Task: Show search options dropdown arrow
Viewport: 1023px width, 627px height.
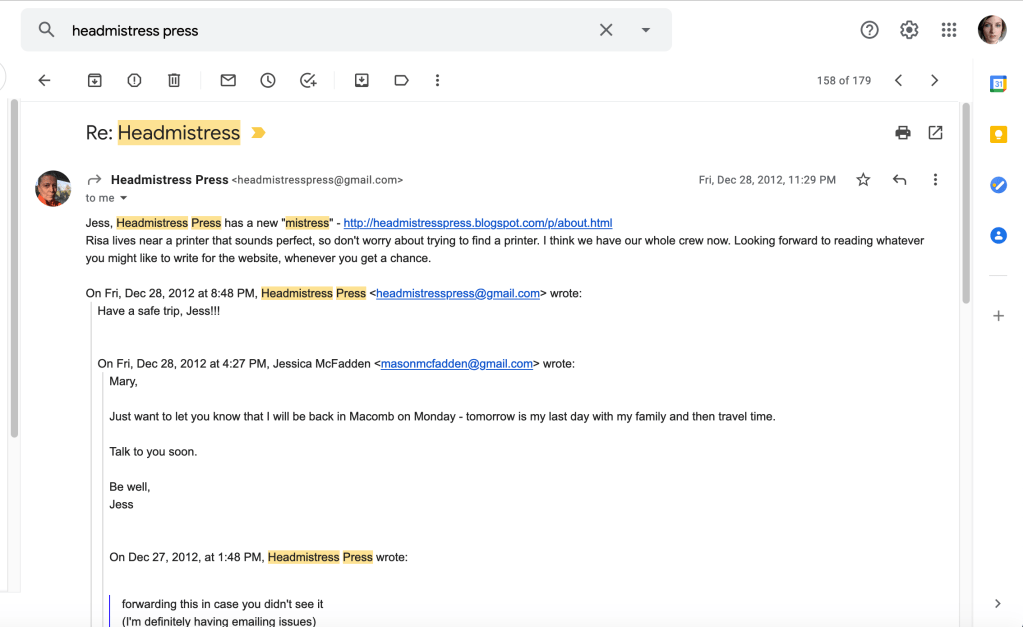Action: click(x=646, y=30)
